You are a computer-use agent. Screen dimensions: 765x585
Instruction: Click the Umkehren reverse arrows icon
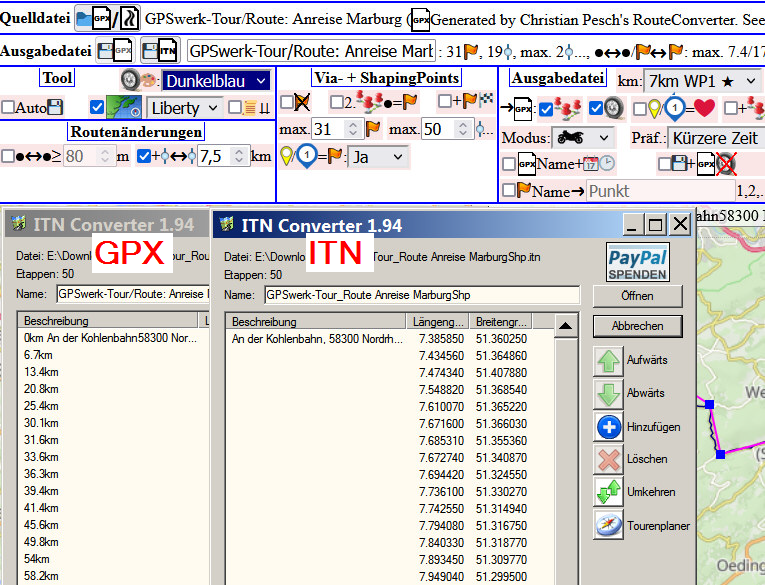(x=608, y=492)
